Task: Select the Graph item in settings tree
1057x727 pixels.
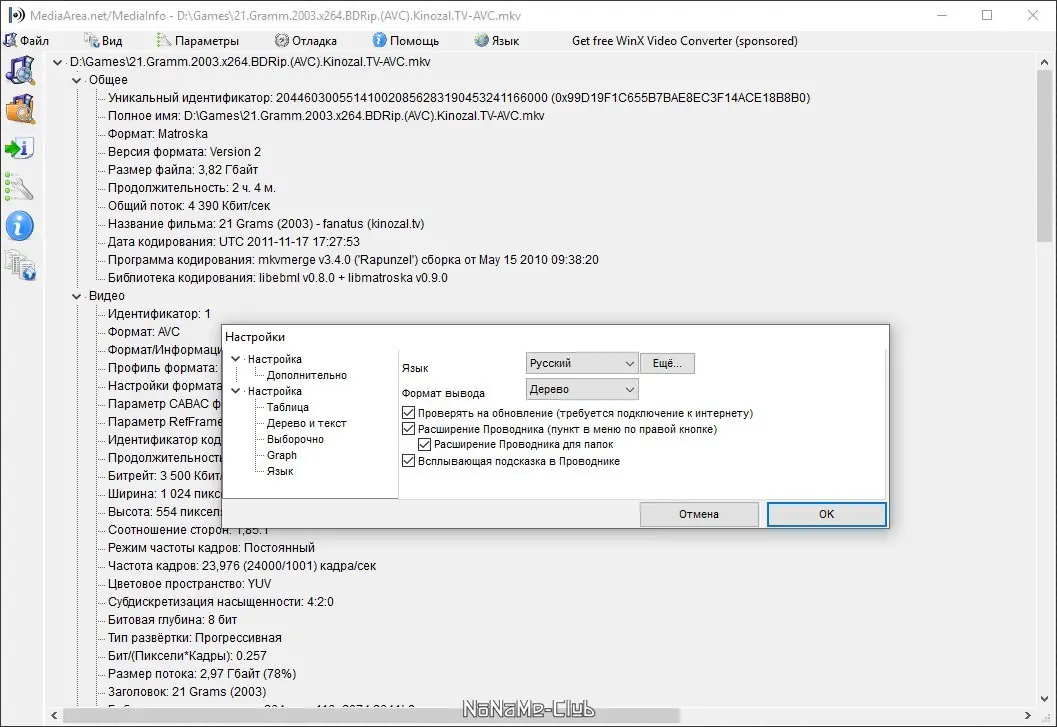Action: [x=282, y=455]
